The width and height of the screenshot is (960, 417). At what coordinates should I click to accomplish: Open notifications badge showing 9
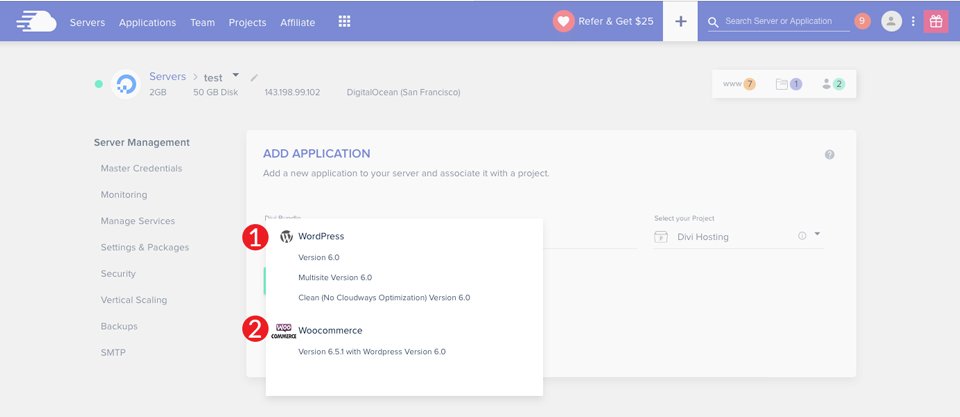(862, 21)
